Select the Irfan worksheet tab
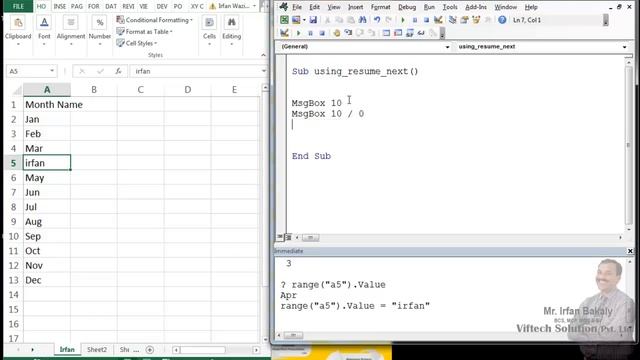Image resolution: width=640 pixels, height=360 pixels. coord(67,350)
